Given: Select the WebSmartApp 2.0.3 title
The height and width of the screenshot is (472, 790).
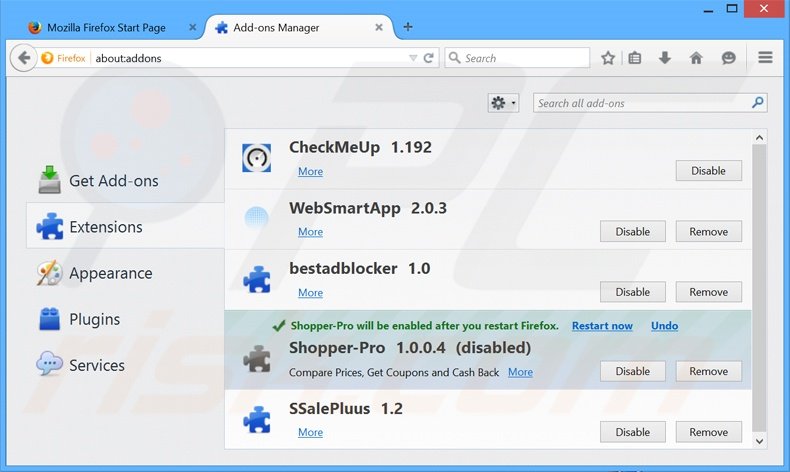Looking at the screenshot, I should [x=368, y=208].
